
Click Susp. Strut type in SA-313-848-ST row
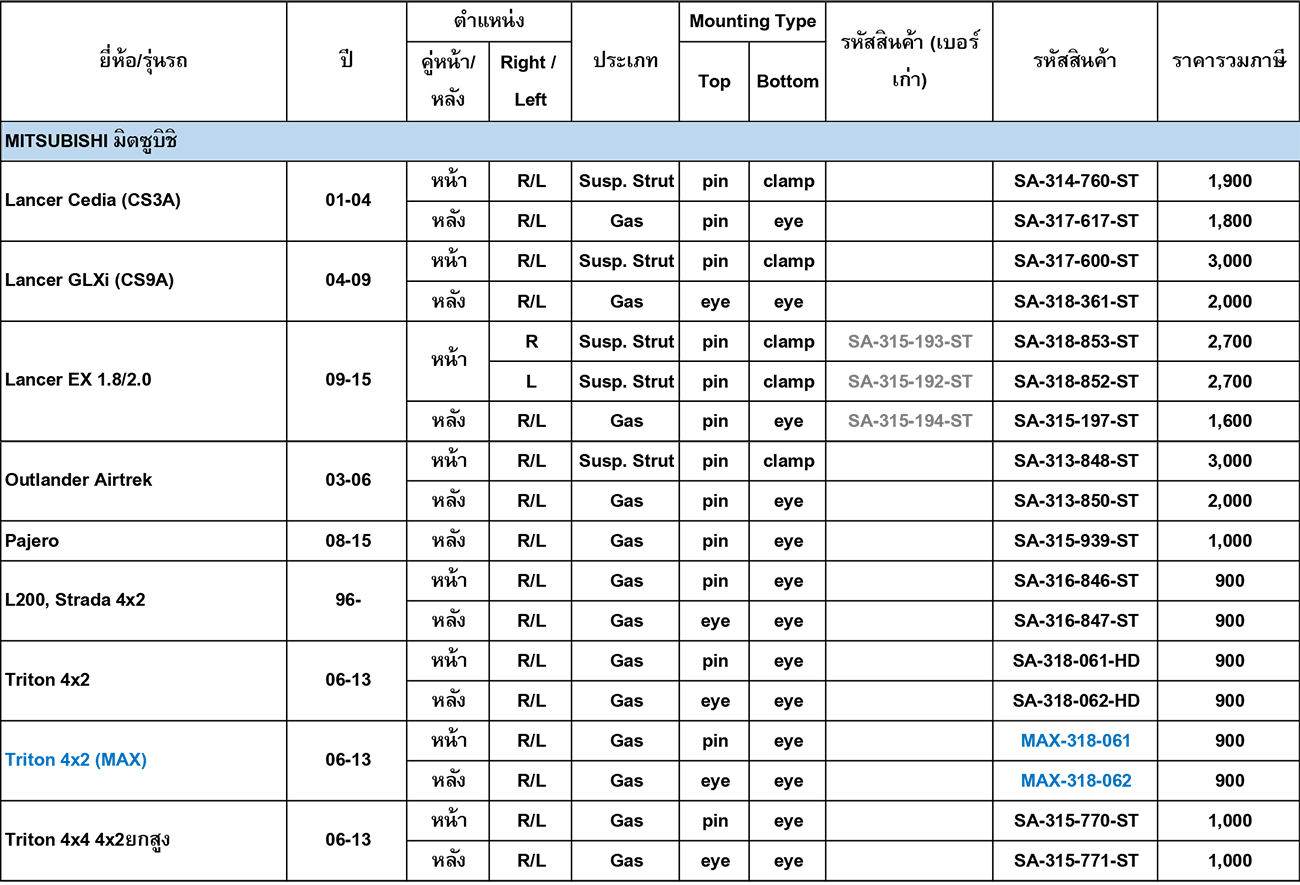tap(625, 461)
